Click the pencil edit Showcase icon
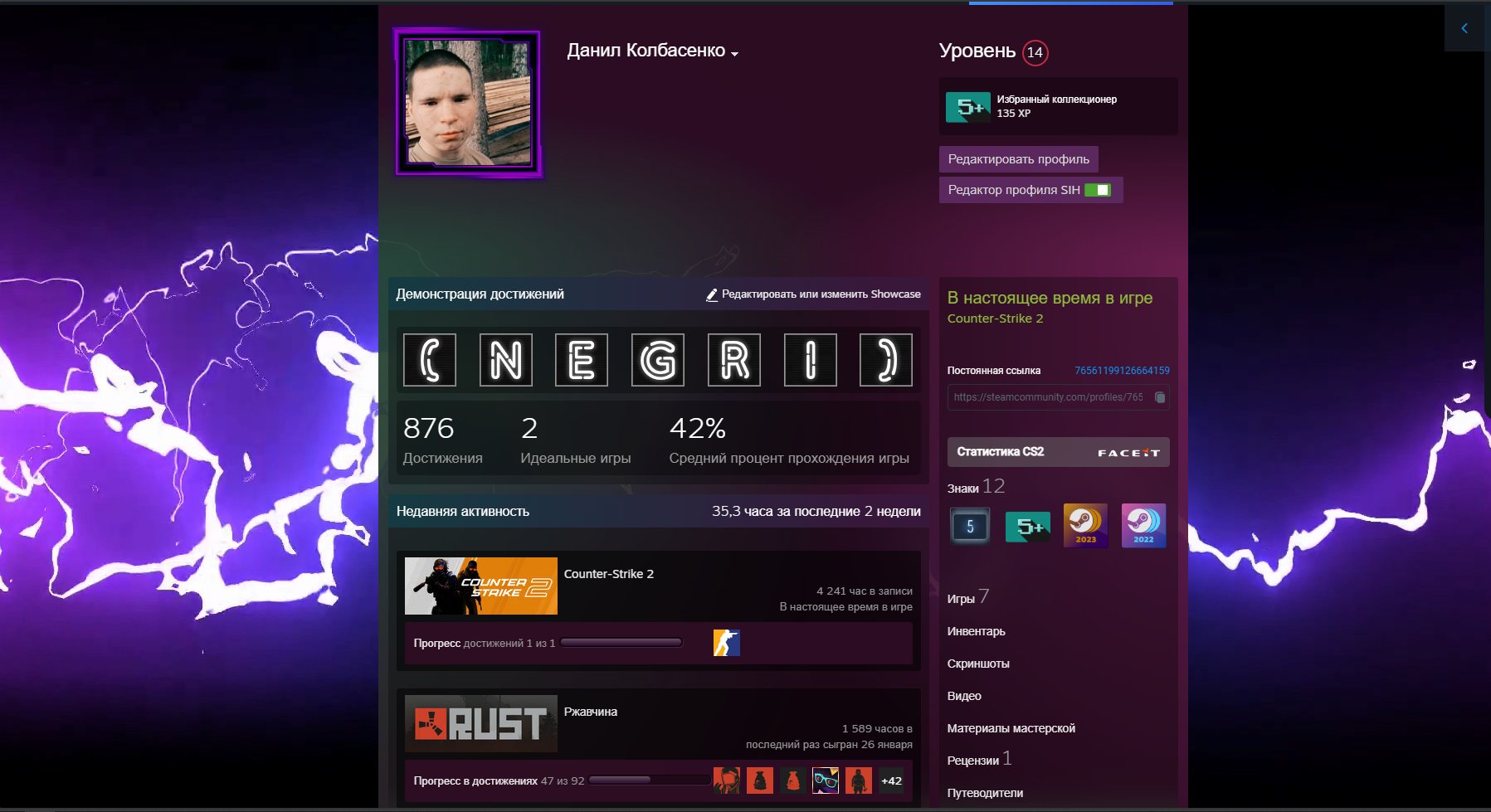This screenshot has width=1491, height=812. [x=711, y=294]
